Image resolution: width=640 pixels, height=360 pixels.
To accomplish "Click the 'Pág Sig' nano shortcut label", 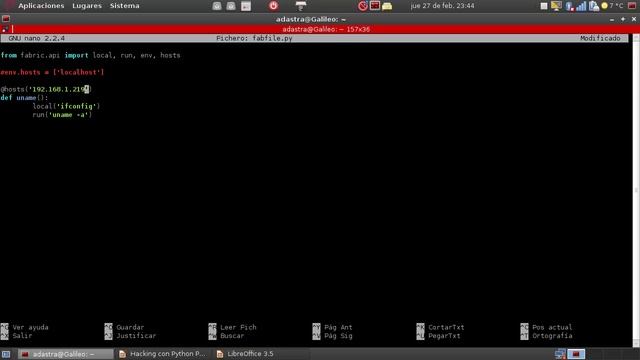I will point(338,336).
